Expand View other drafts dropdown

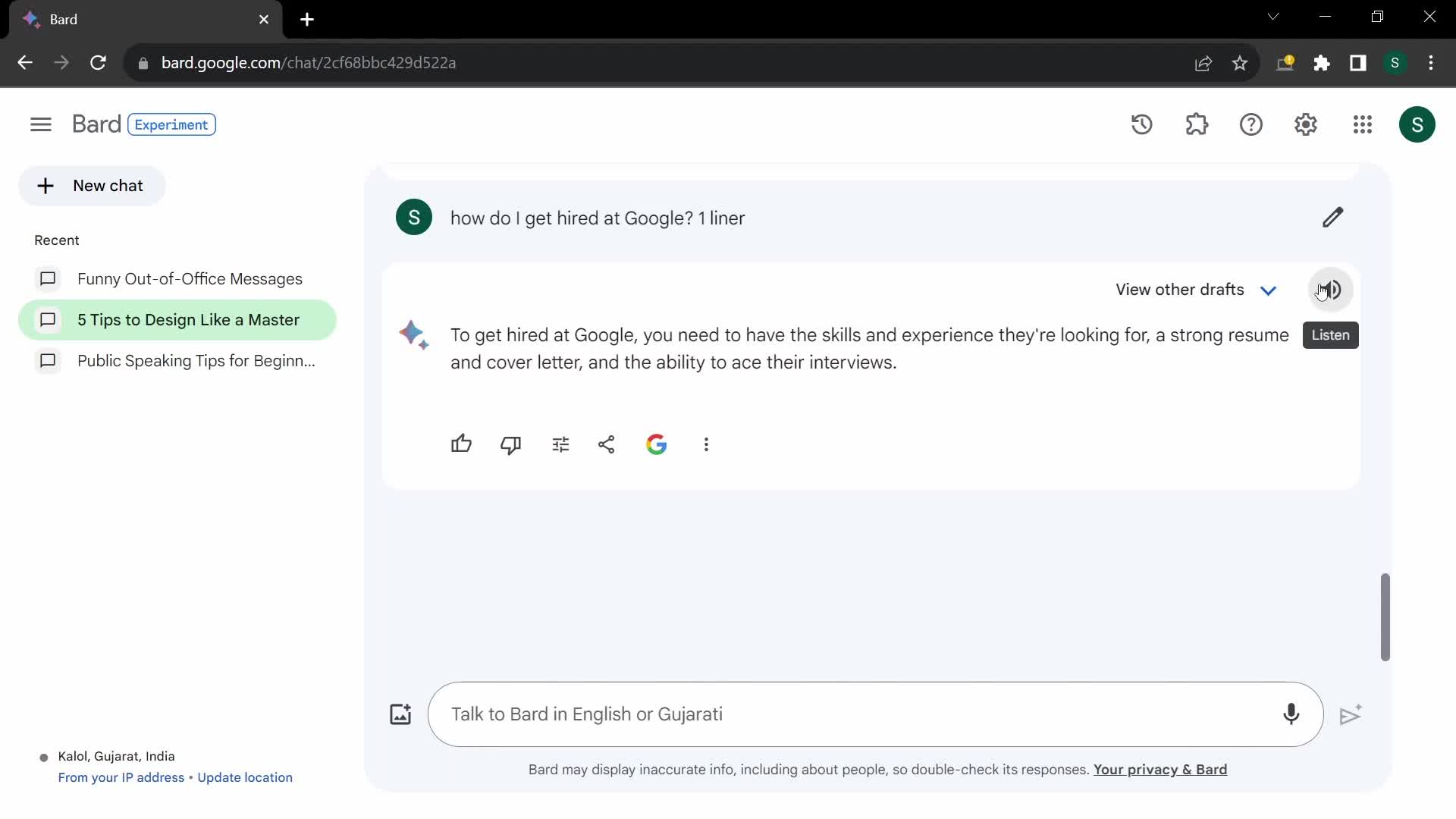tap(1267, 290)
